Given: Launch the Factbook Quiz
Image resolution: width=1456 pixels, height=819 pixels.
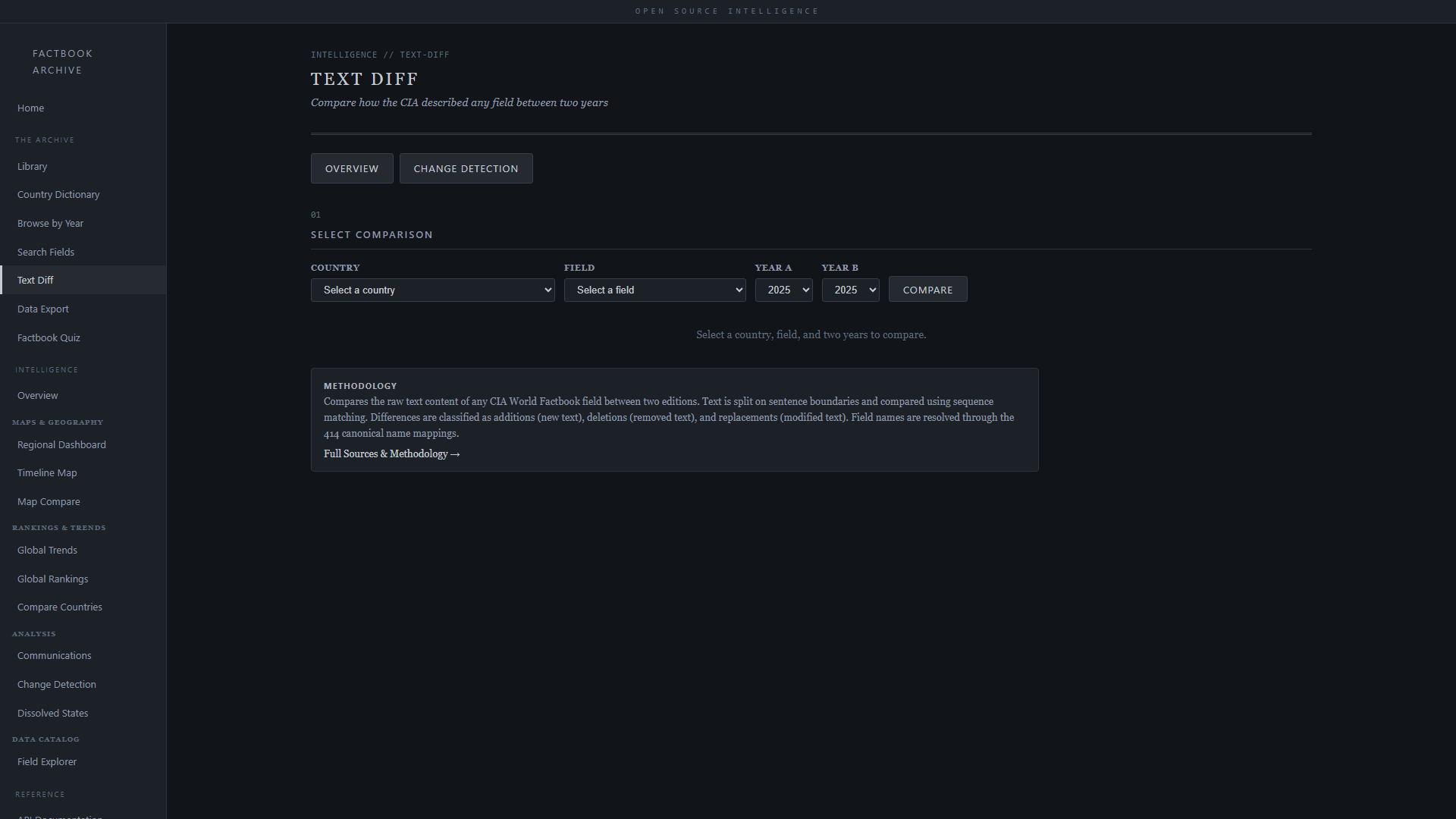Looking at the screenshot, I should click(x=49, y=338).
